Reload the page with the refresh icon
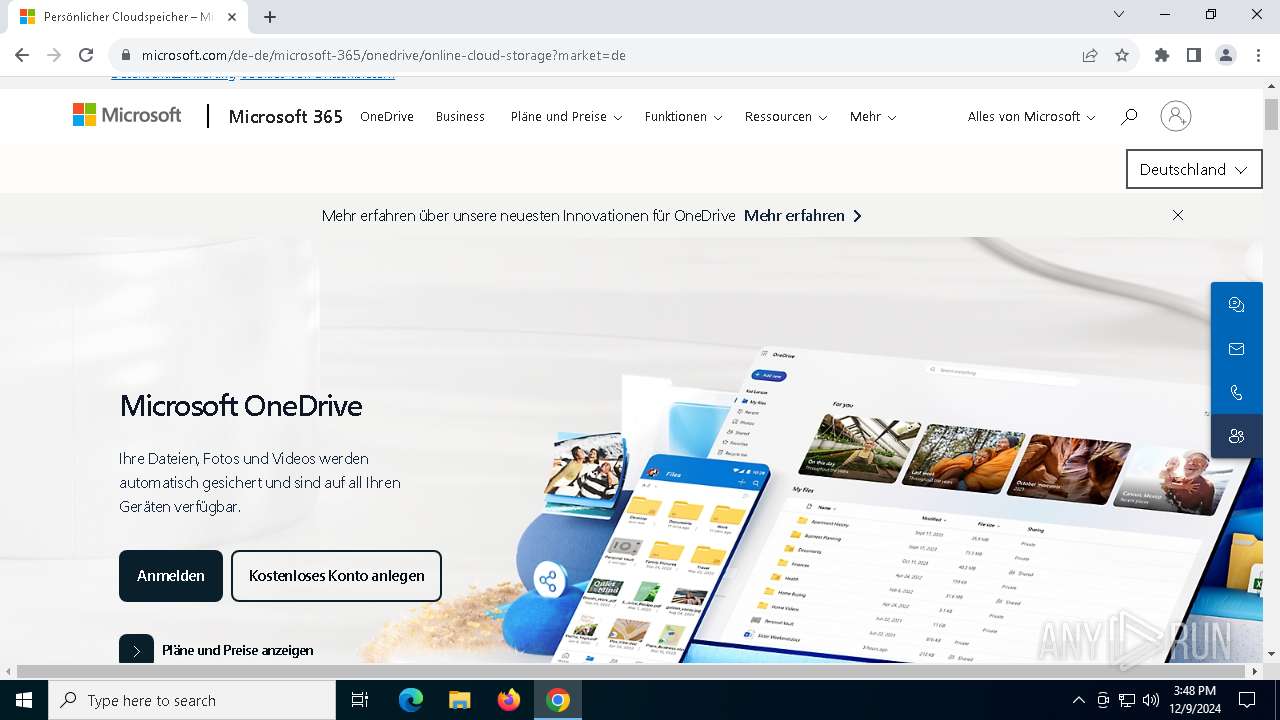The width and height of the screenshot is (1280, 720). coord(86,55)
